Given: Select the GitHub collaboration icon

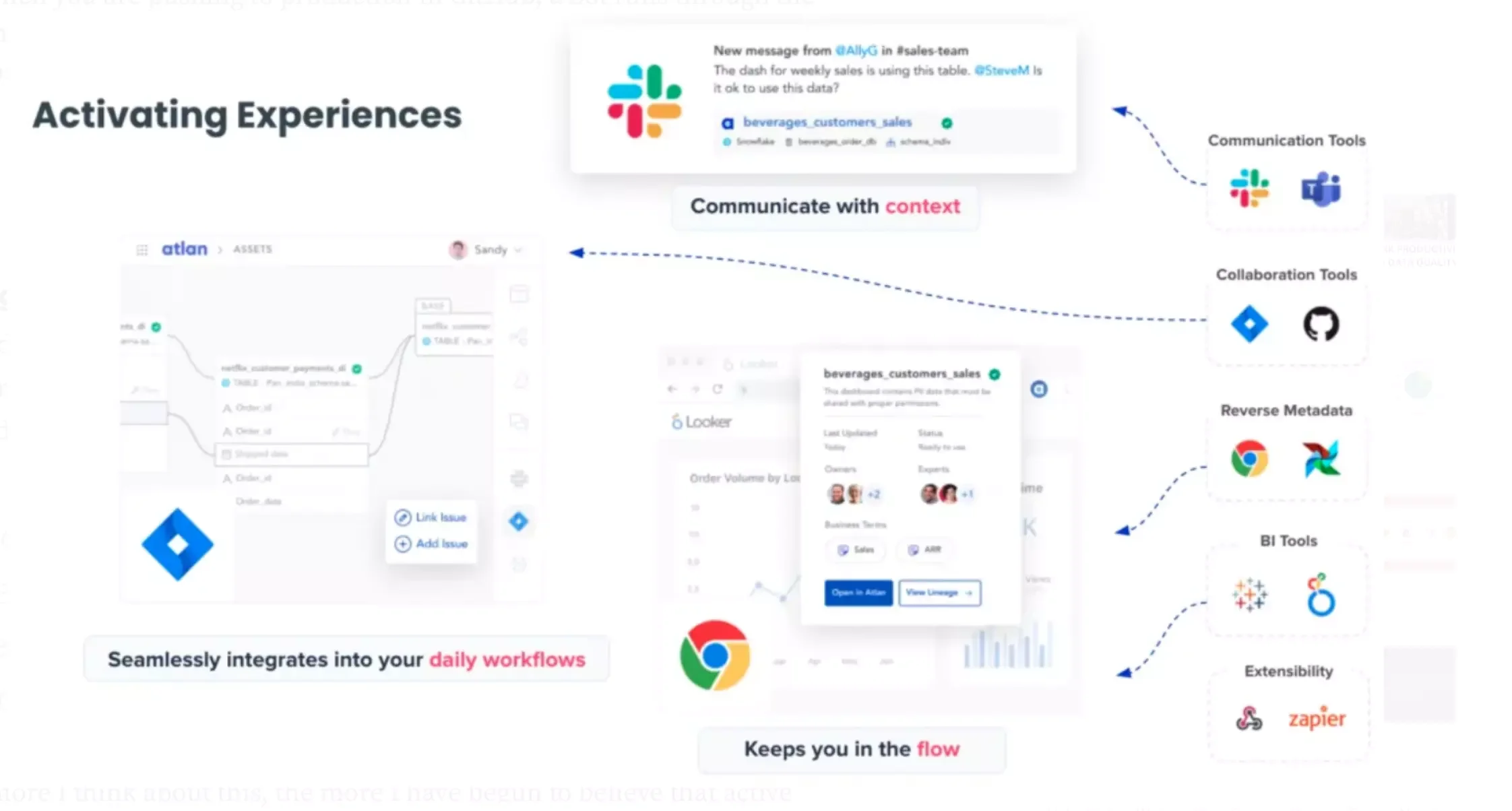Looking at the screenshot, I should [x=1321, y=323].
